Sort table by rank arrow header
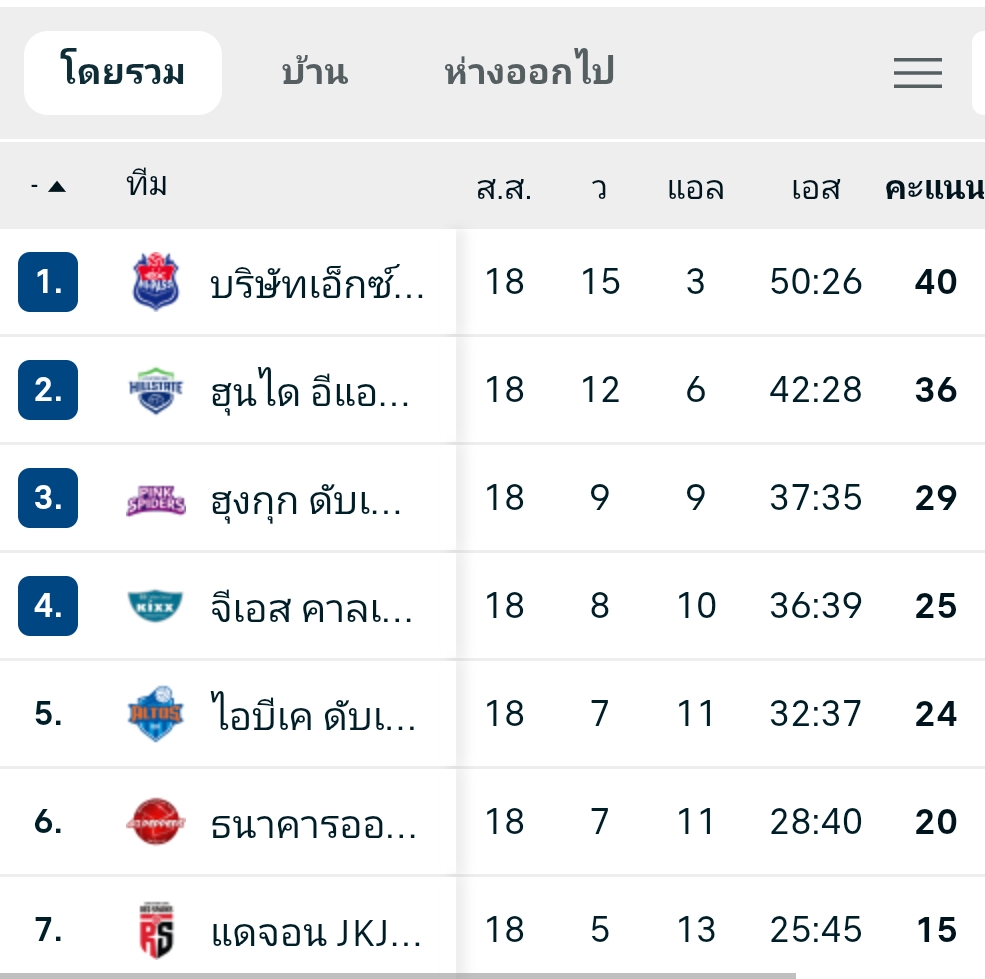The height and width of the screenshot is (979, 985). click(x=48, y=187)
